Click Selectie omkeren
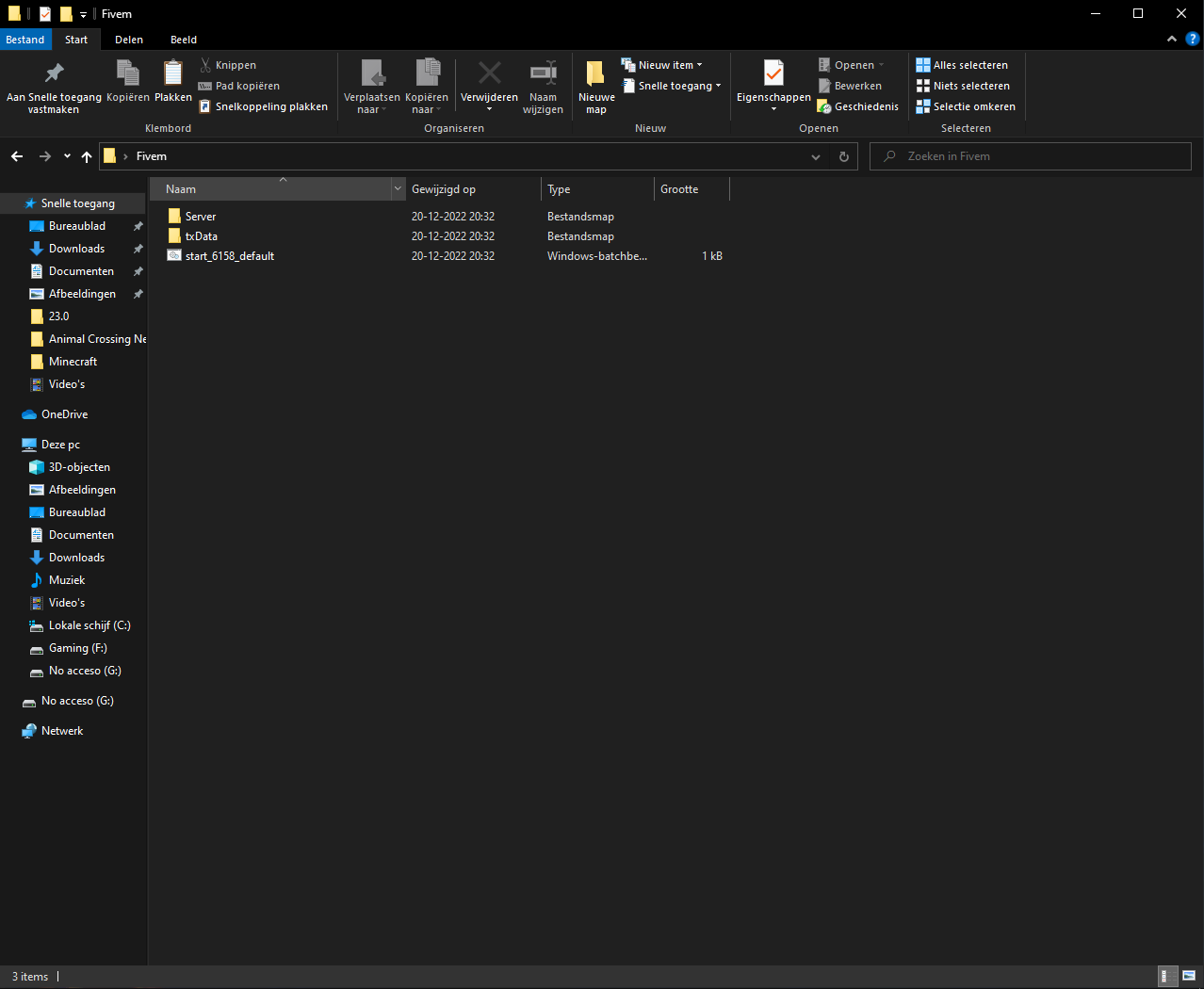Screen dimensions: 1204x989 click(x=966, y=106)
